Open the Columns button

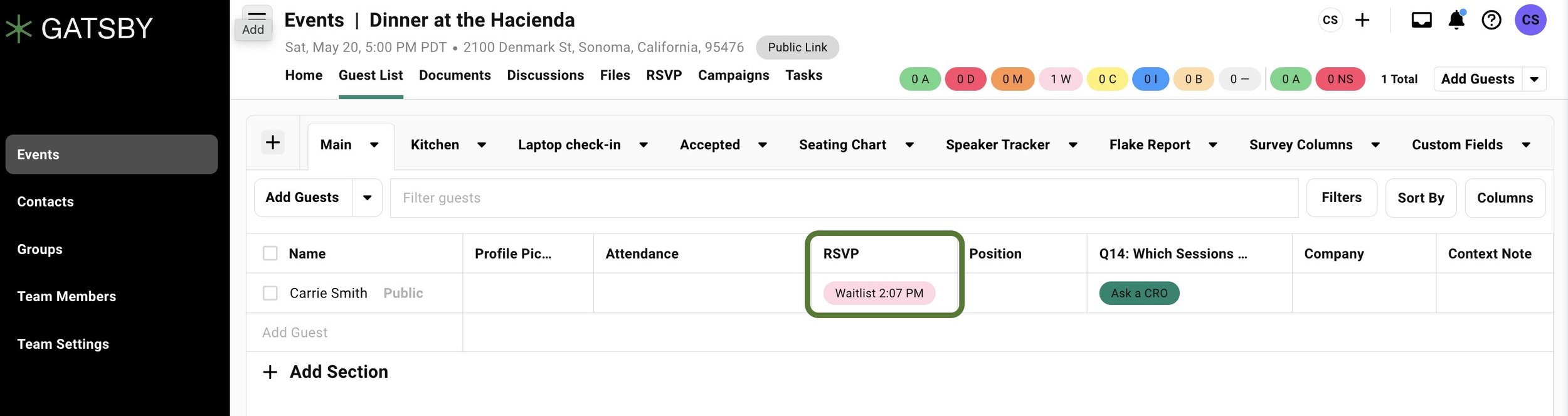pyautogui.click(x=1505, y=198)
